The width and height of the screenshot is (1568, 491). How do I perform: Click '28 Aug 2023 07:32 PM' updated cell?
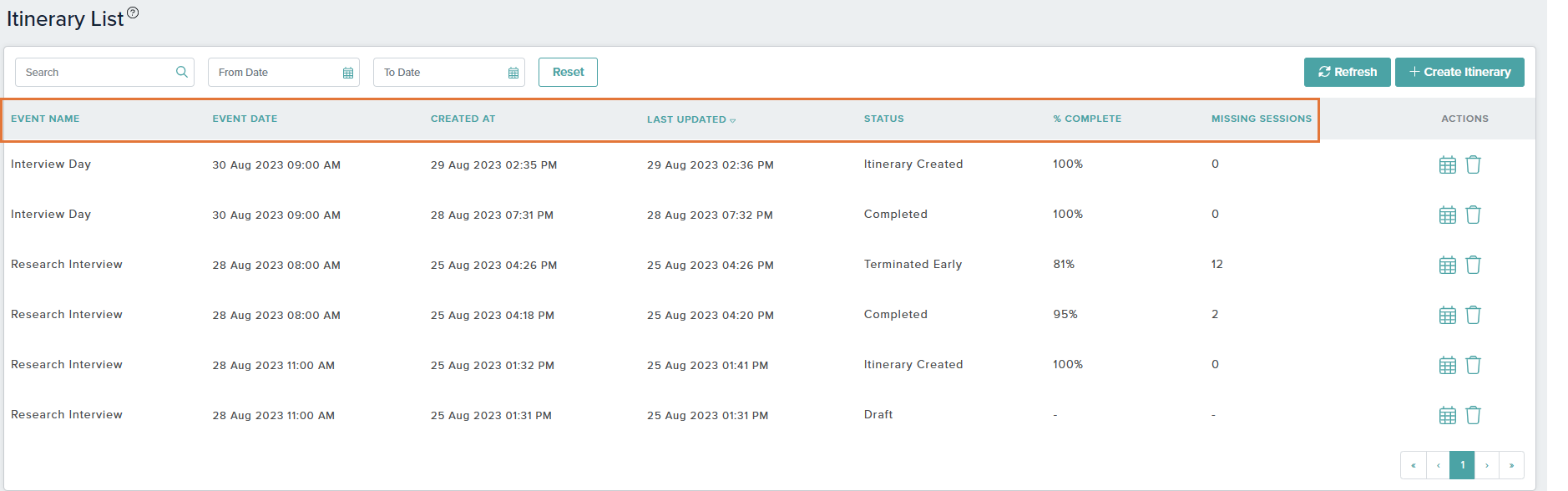point(710,215)
